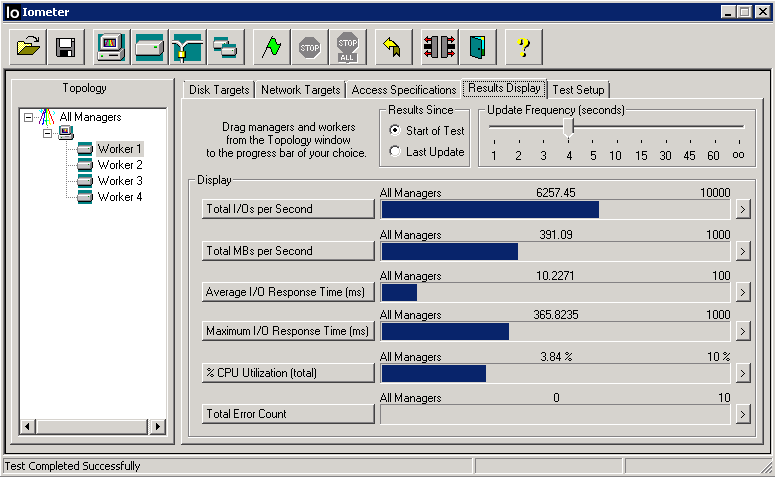Click the Average I/O Response Time progress bar
The image size is (775, 477).
tap(556, 293)
